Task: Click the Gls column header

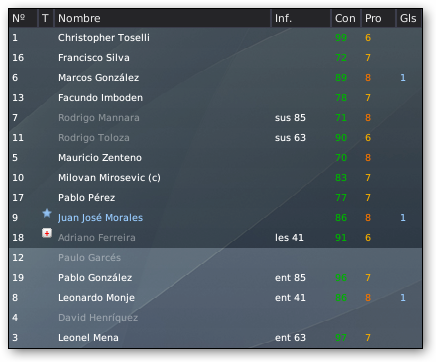Action: pyautogui.click(x=409, y=18)
